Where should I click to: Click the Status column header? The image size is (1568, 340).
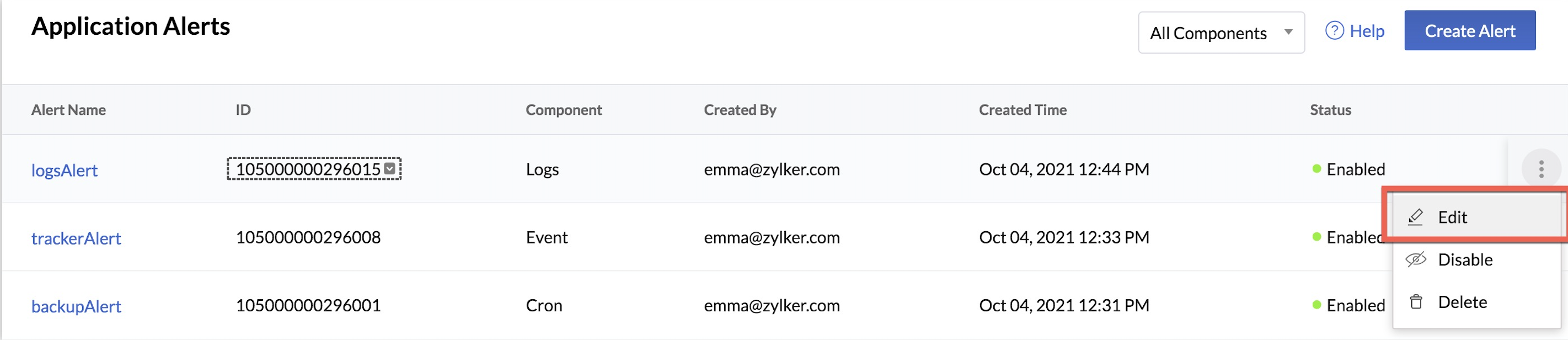point(1330,110)
